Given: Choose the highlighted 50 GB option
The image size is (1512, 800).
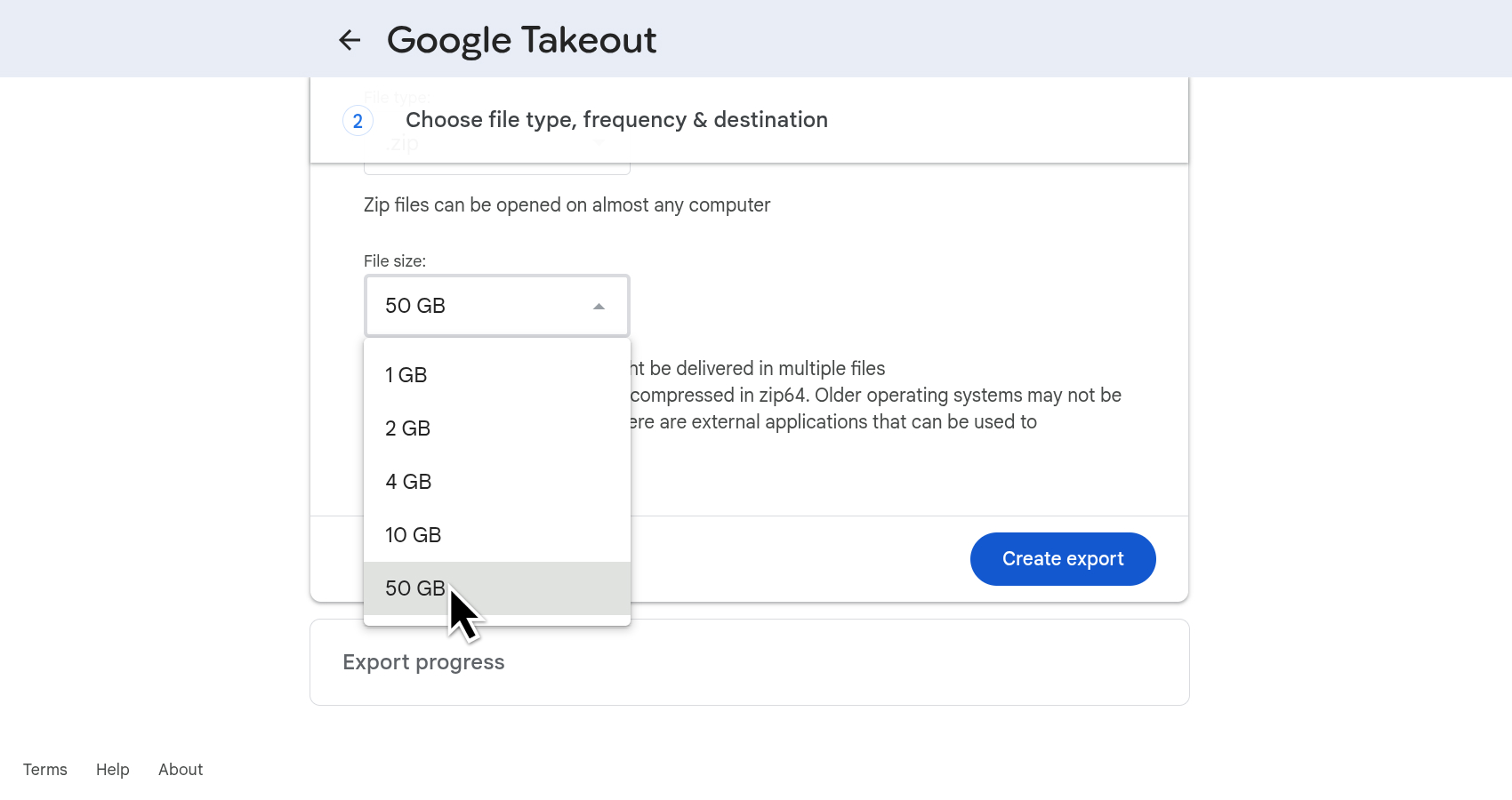Looking at the screenshot, I should point(497,588).
